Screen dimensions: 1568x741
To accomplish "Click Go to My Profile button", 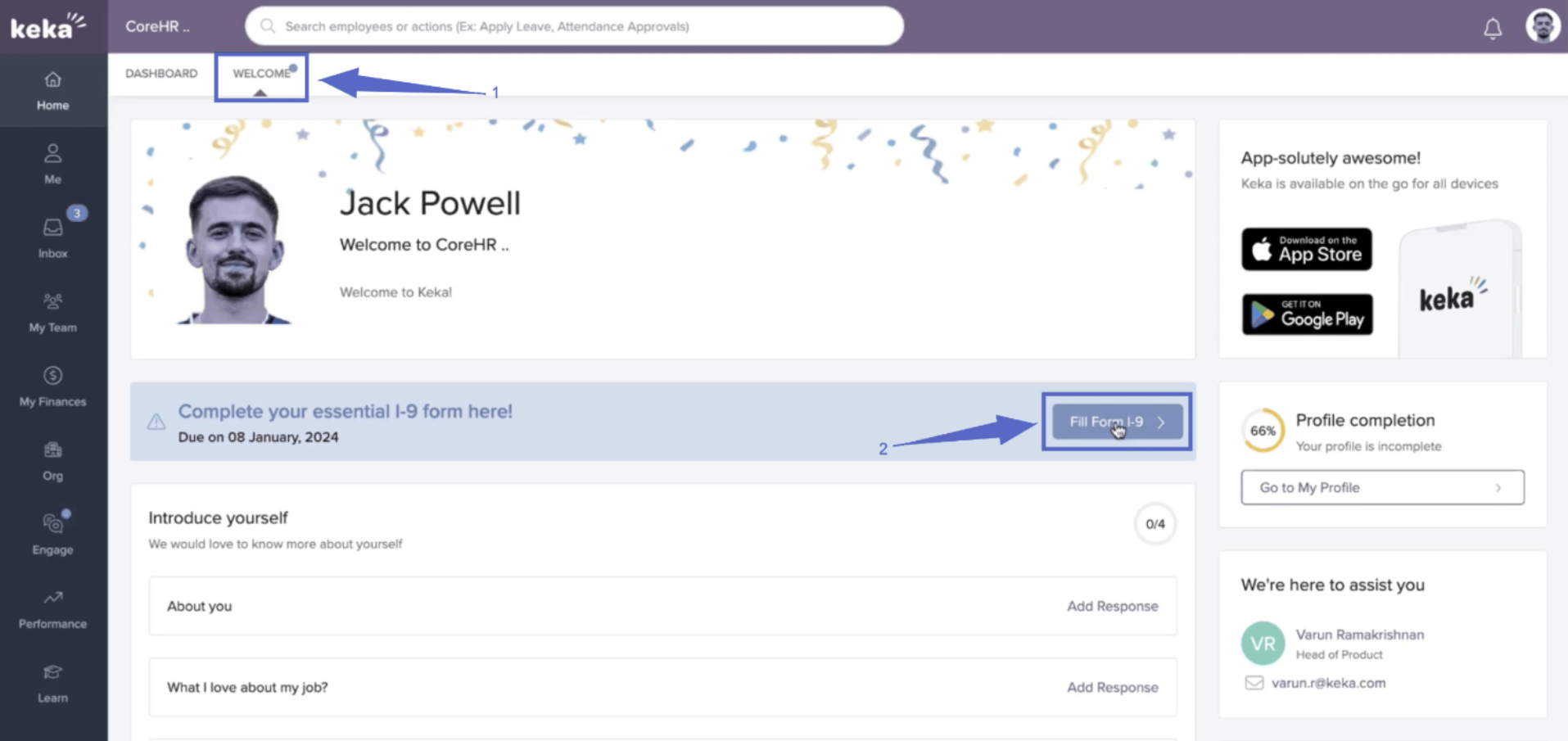I will 1381,487.
